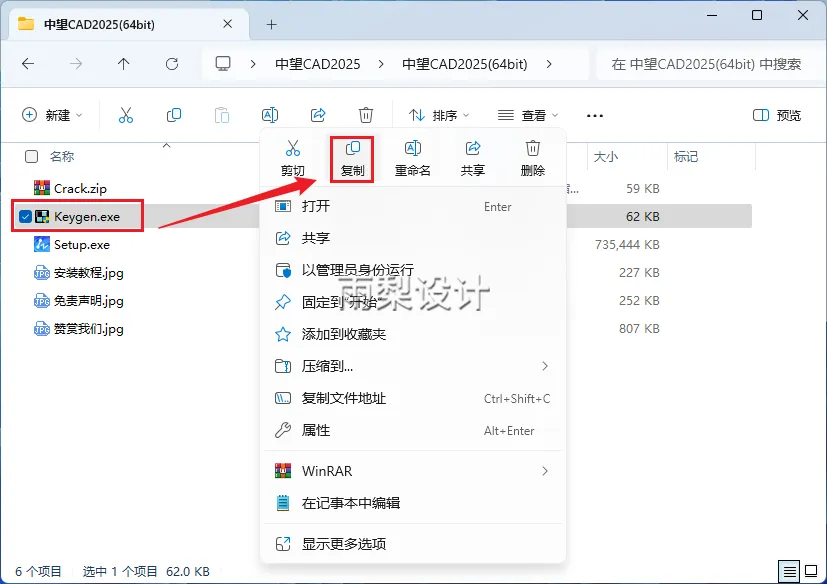The height and width of the screenshot is (584, 827).
Task: Click the Paste icon in the toolbar
Action: (x=222, y=115)
